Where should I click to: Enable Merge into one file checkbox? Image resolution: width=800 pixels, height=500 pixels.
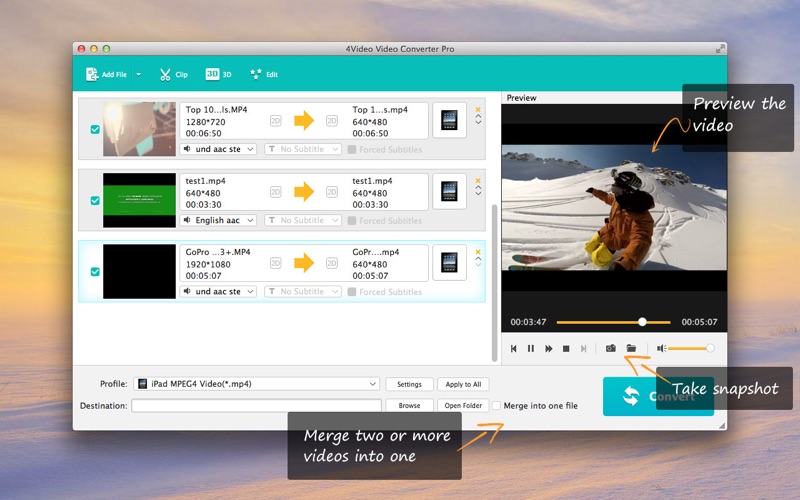pyautogui.click(x=496, y=406)
